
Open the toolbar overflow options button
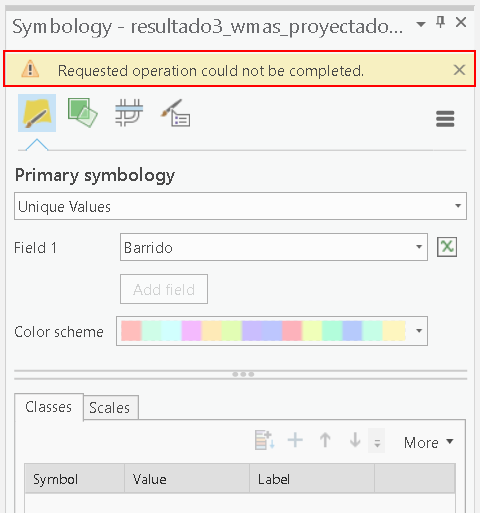(377, 441)
